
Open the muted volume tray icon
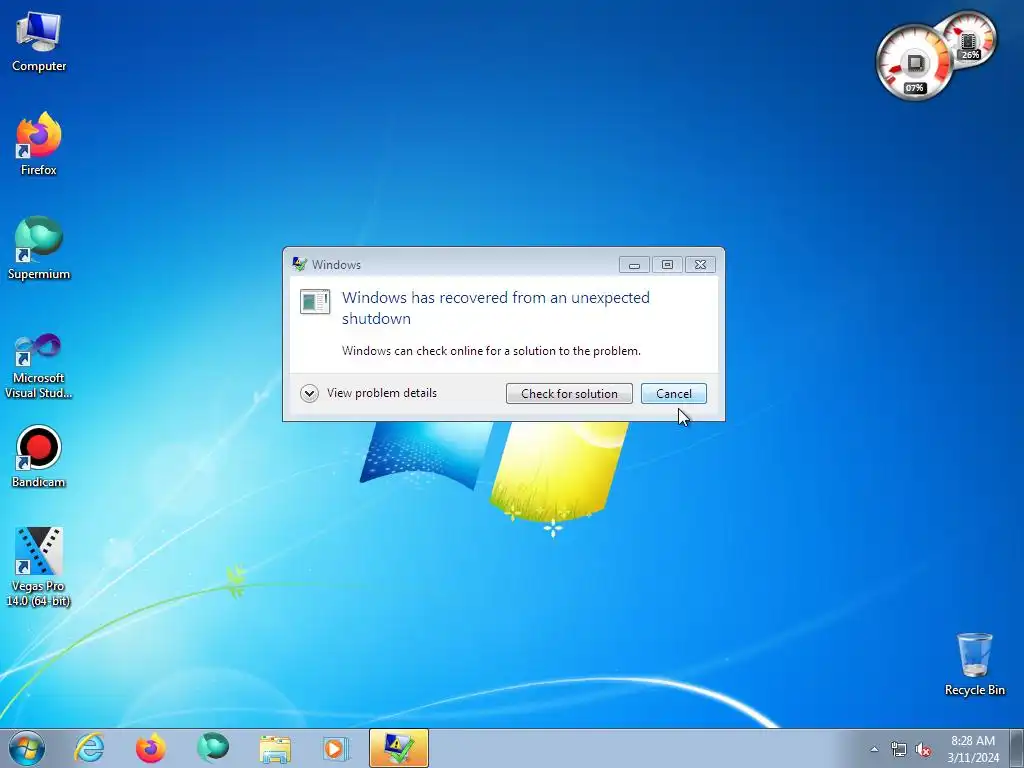923,750
